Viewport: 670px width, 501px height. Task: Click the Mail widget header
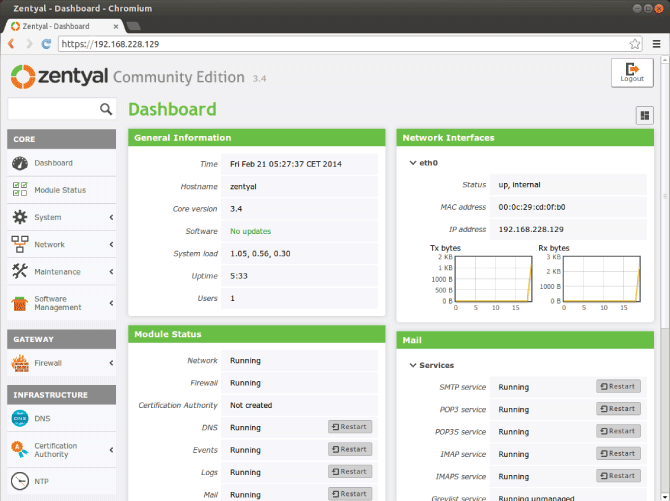[525, 340]
